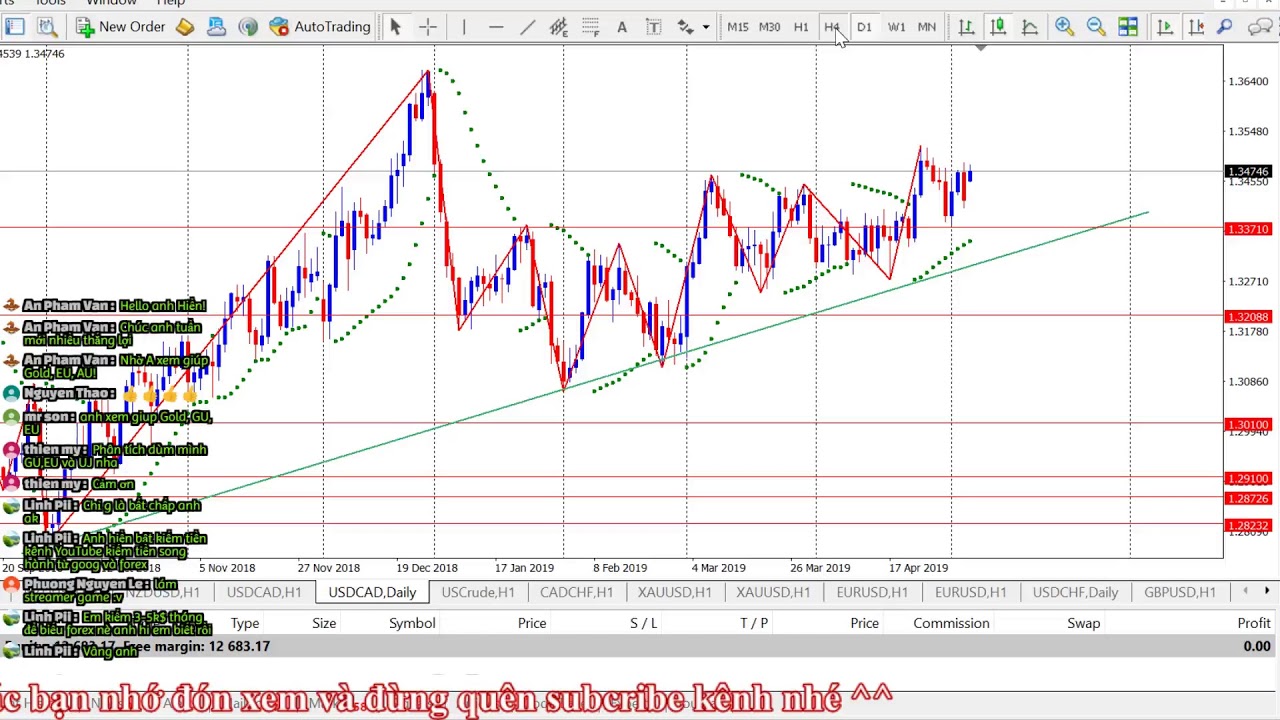The image size is (1280, 720).
Task: Sort trades by Commission column
Action: click(x=951, y=623)
